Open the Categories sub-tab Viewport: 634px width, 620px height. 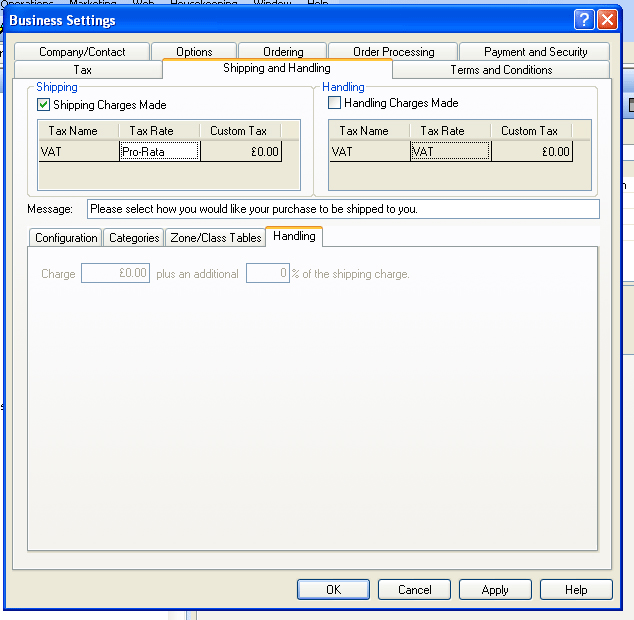pos(133,238)
